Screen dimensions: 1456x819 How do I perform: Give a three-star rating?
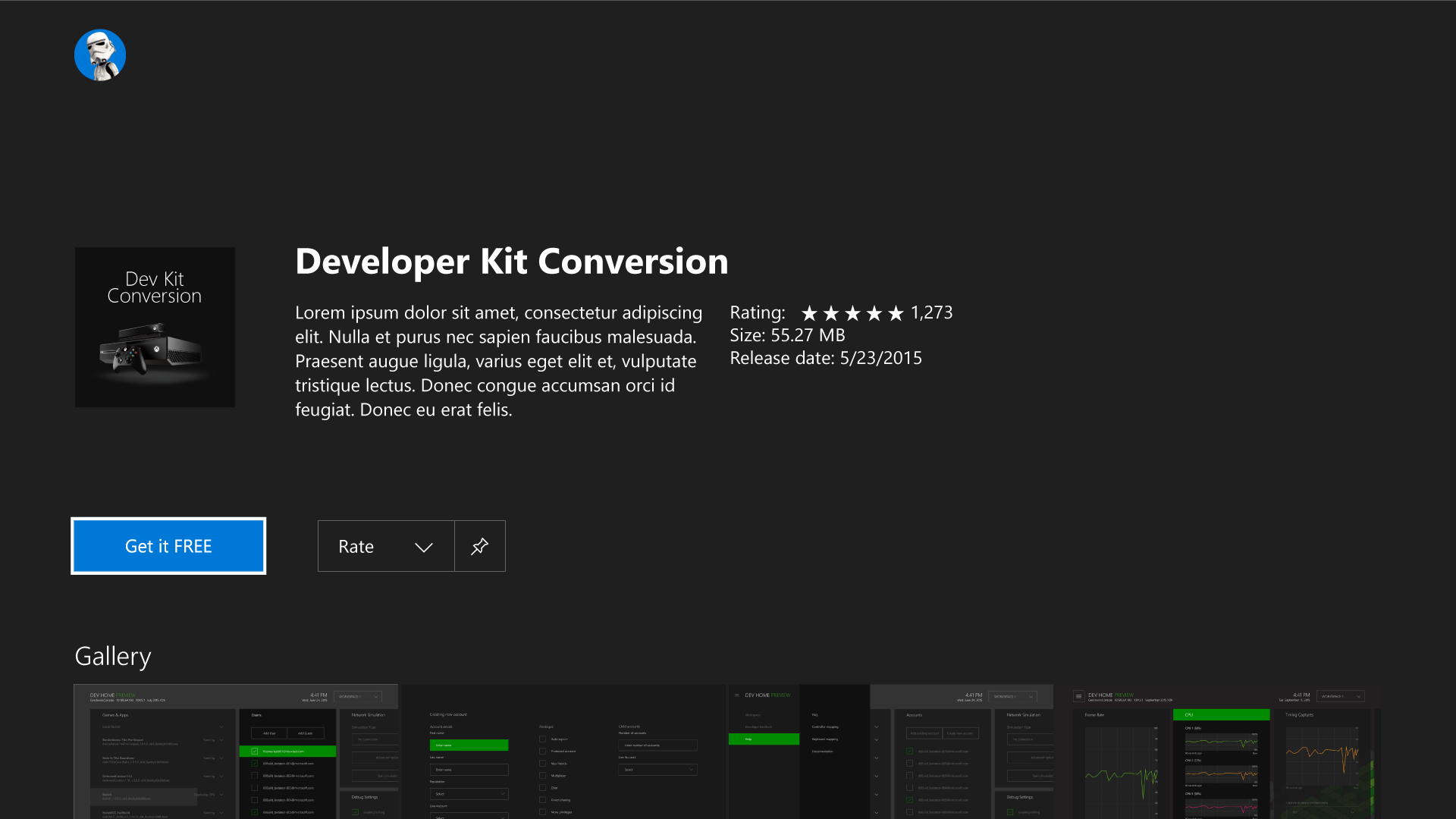[x=854, y=312]
